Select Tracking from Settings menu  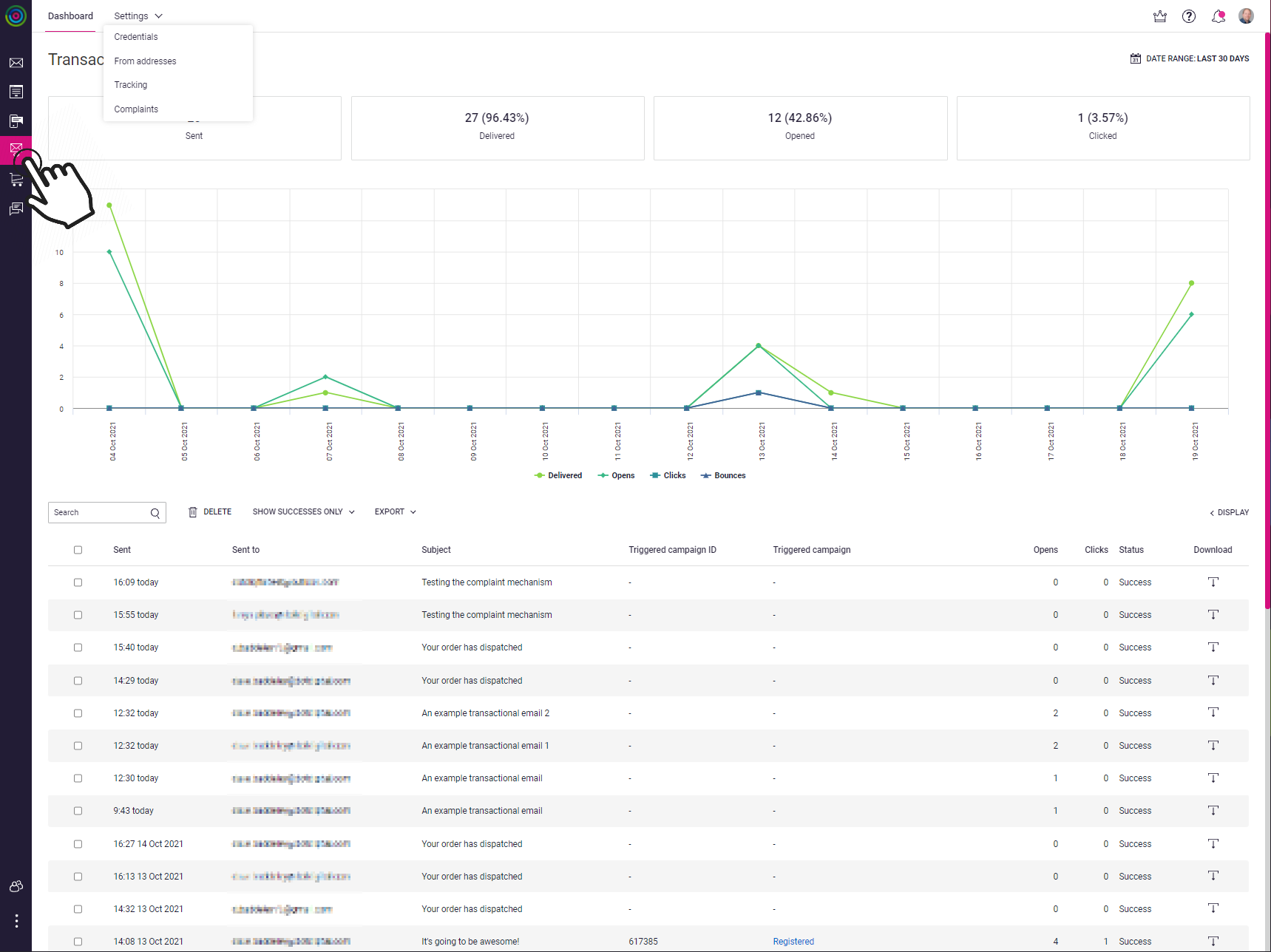click(131, 85)
